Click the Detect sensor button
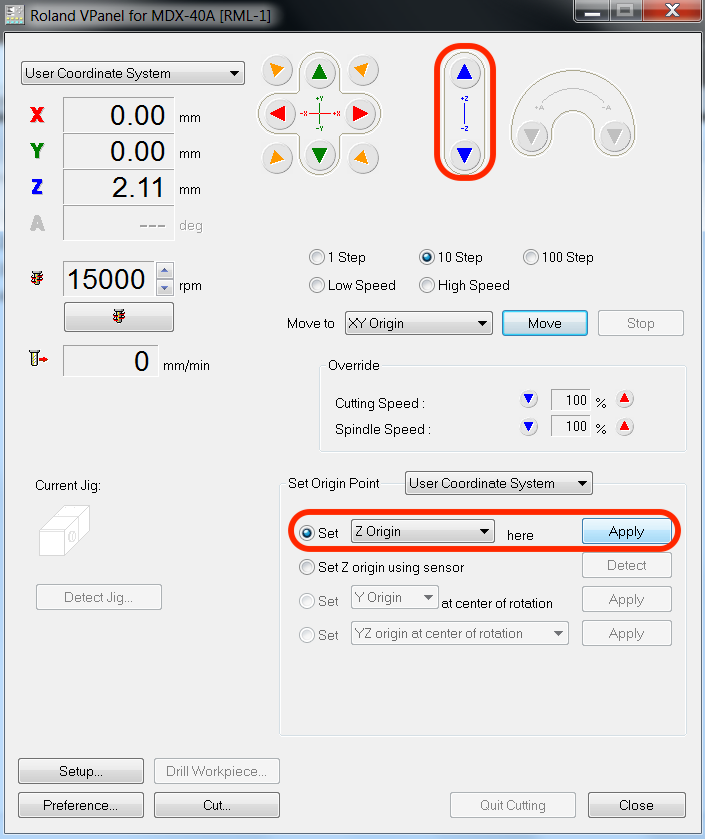 point(626,565)
